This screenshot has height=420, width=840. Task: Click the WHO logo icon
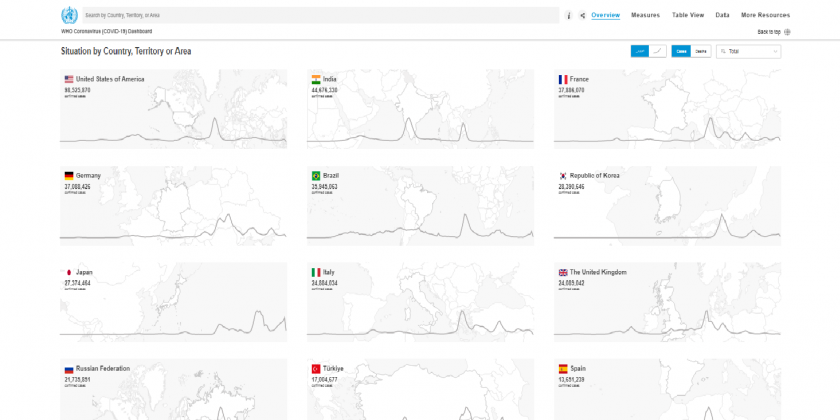click(x=69, y=15)
